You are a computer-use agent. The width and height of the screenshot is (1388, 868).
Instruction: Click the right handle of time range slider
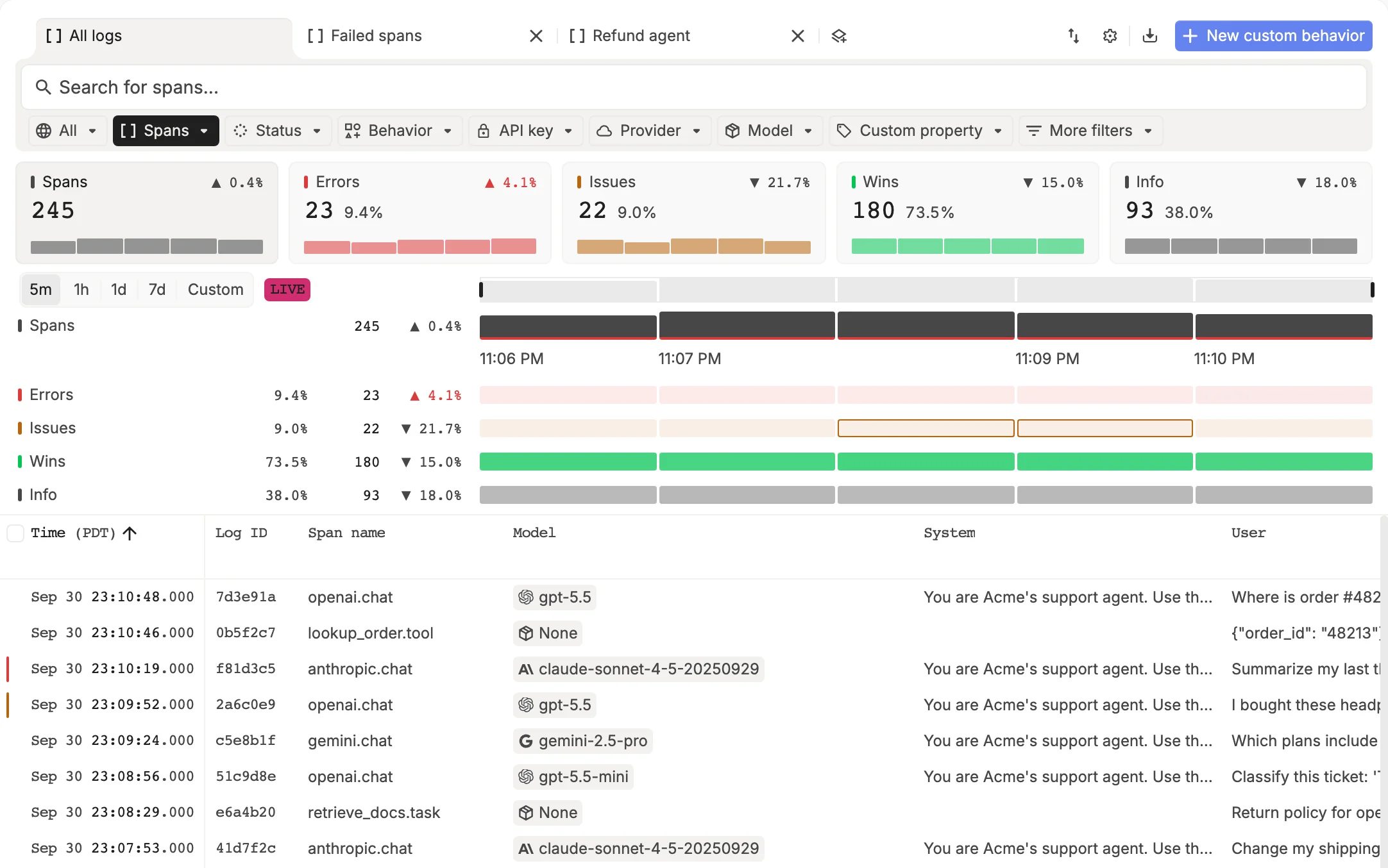coord(1372,290)
